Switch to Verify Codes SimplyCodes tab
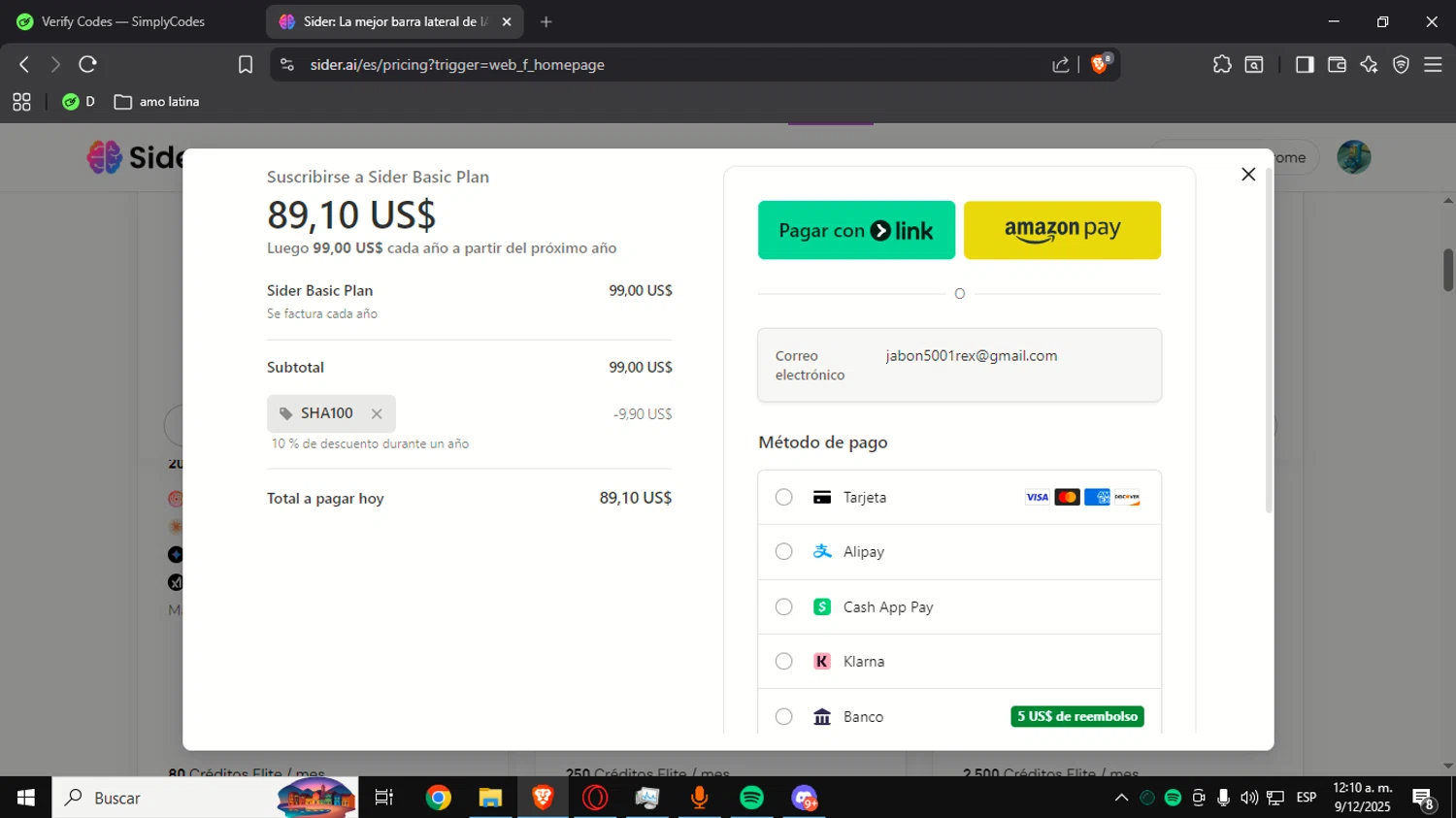This screenshot has height=818, width=1456. coord(123,21)
